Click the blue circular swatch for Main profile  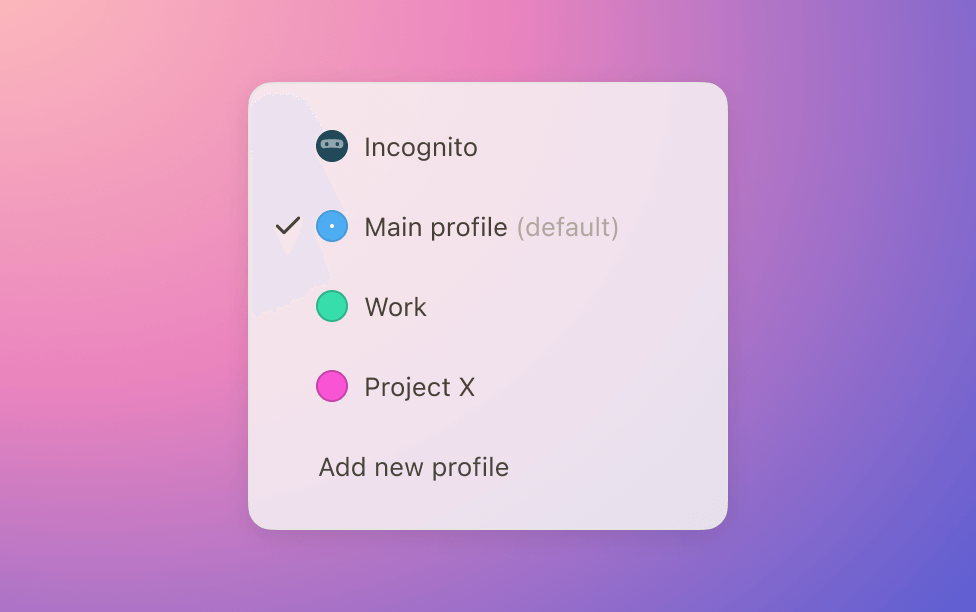pos(332,226)
